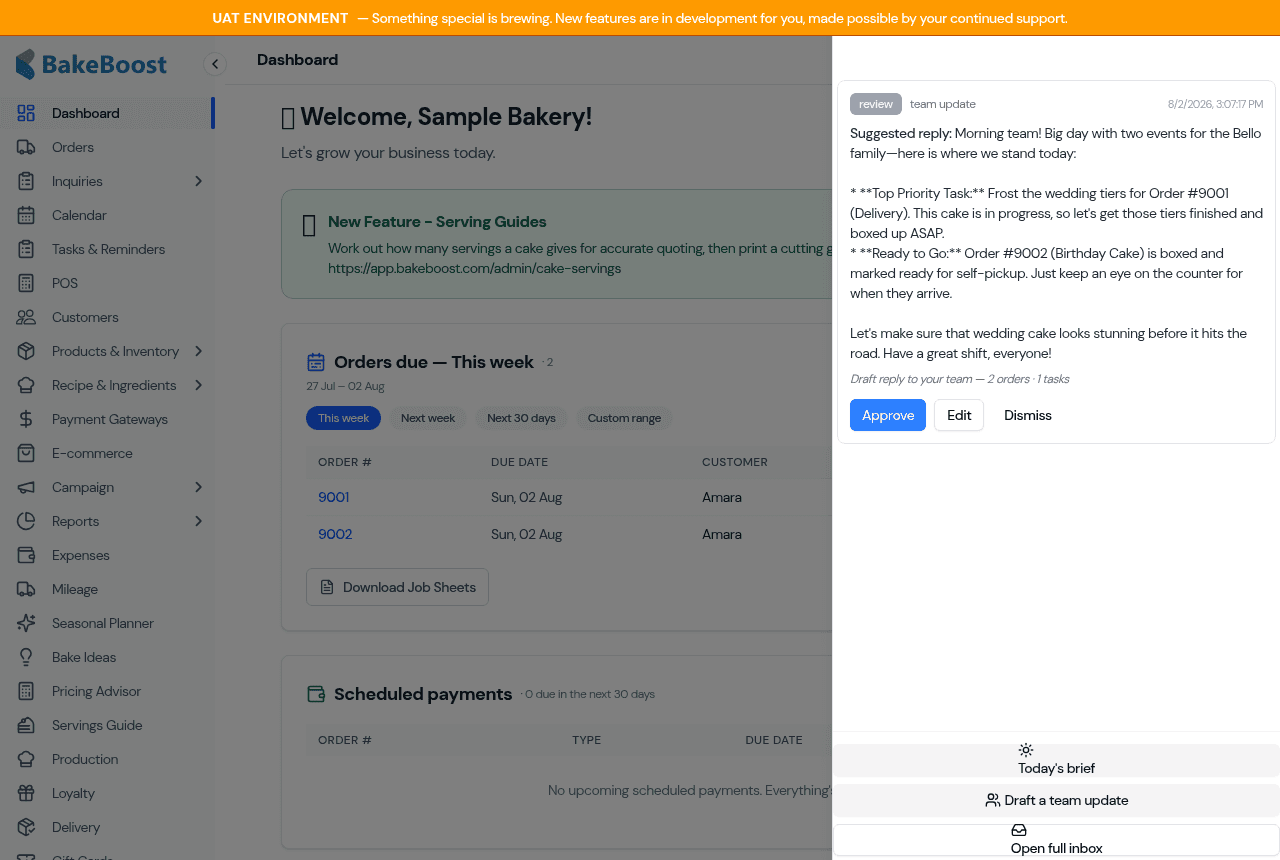
Task: Approve the suggested team reply
Action: (888, 415)
